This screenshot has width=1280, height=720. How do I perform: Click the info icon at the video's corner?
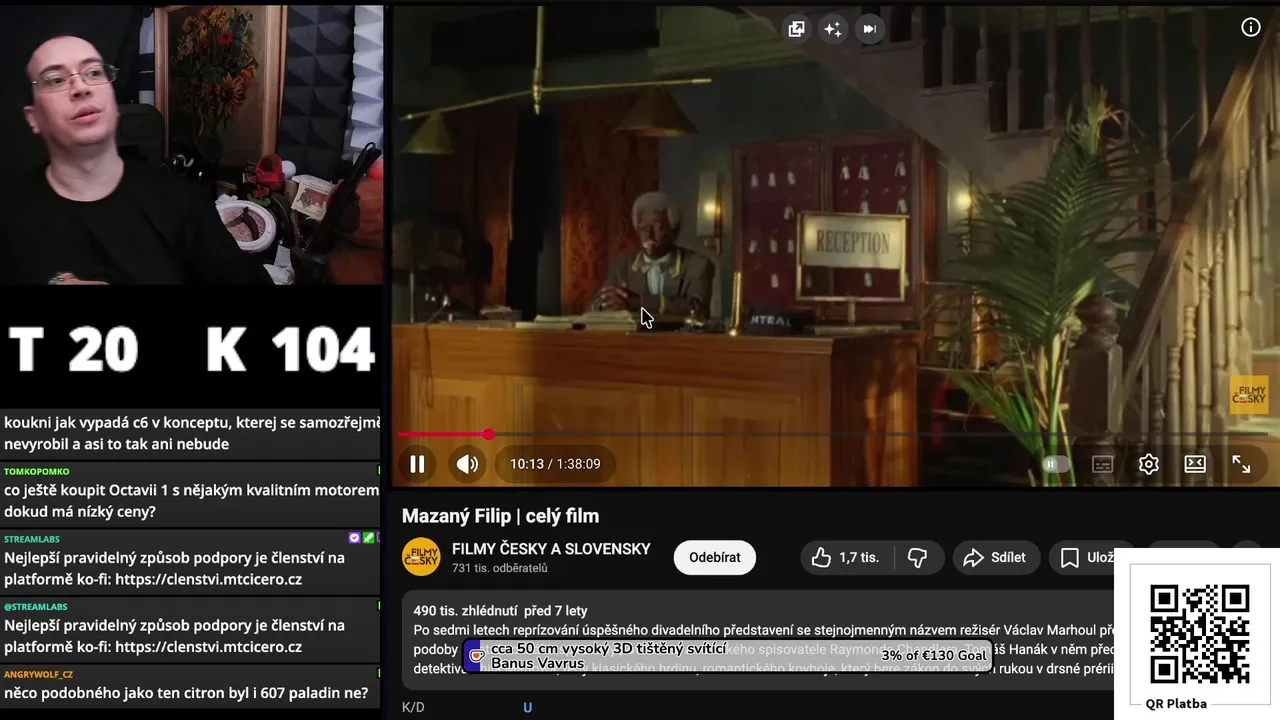(1251, 27)
